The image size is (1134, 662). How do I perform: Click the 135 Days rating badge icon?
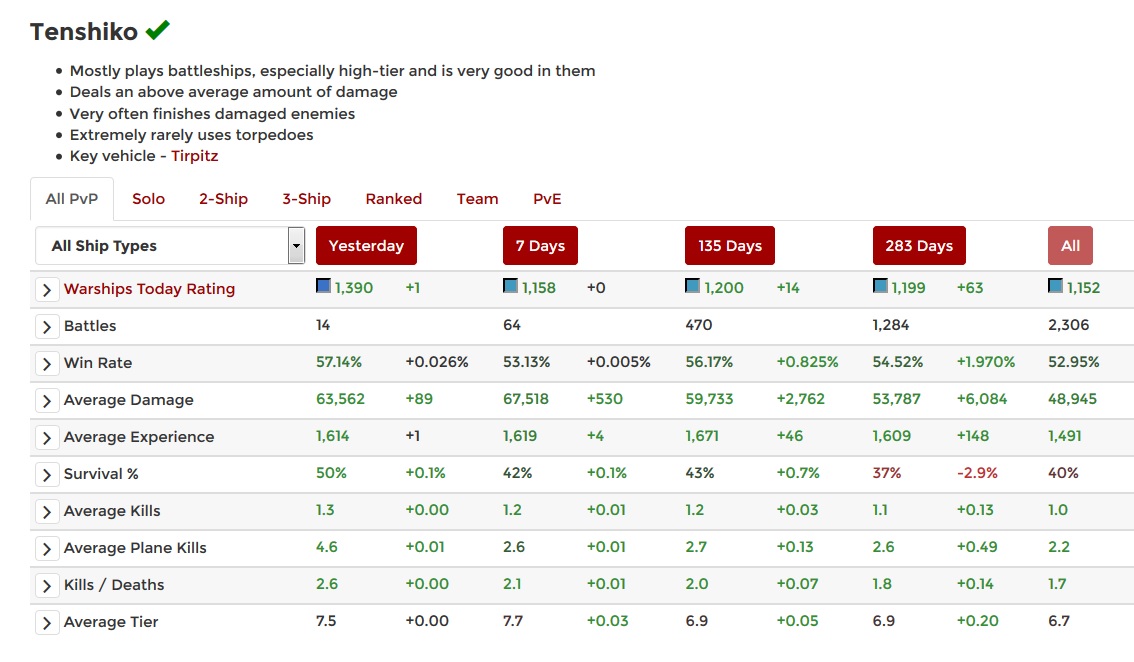point(692,286)
